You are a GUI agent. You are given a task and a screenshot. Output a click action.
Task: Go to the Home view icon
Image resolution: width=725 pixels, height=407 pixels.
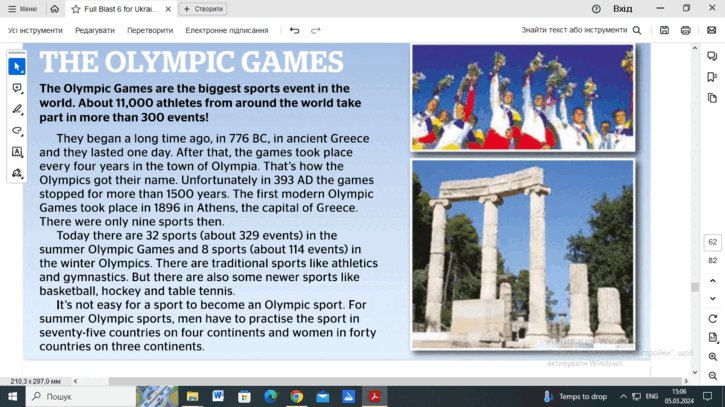(x=55, y=9)
